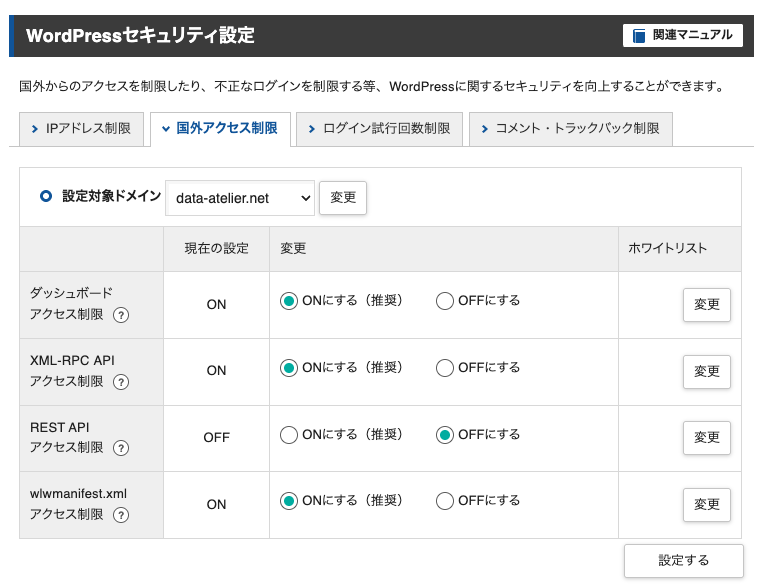Image resolution: width=767 pixels, height=585 pixels.
Task: Click the ON status in ダッシュボード row
Action: [216, 304]
